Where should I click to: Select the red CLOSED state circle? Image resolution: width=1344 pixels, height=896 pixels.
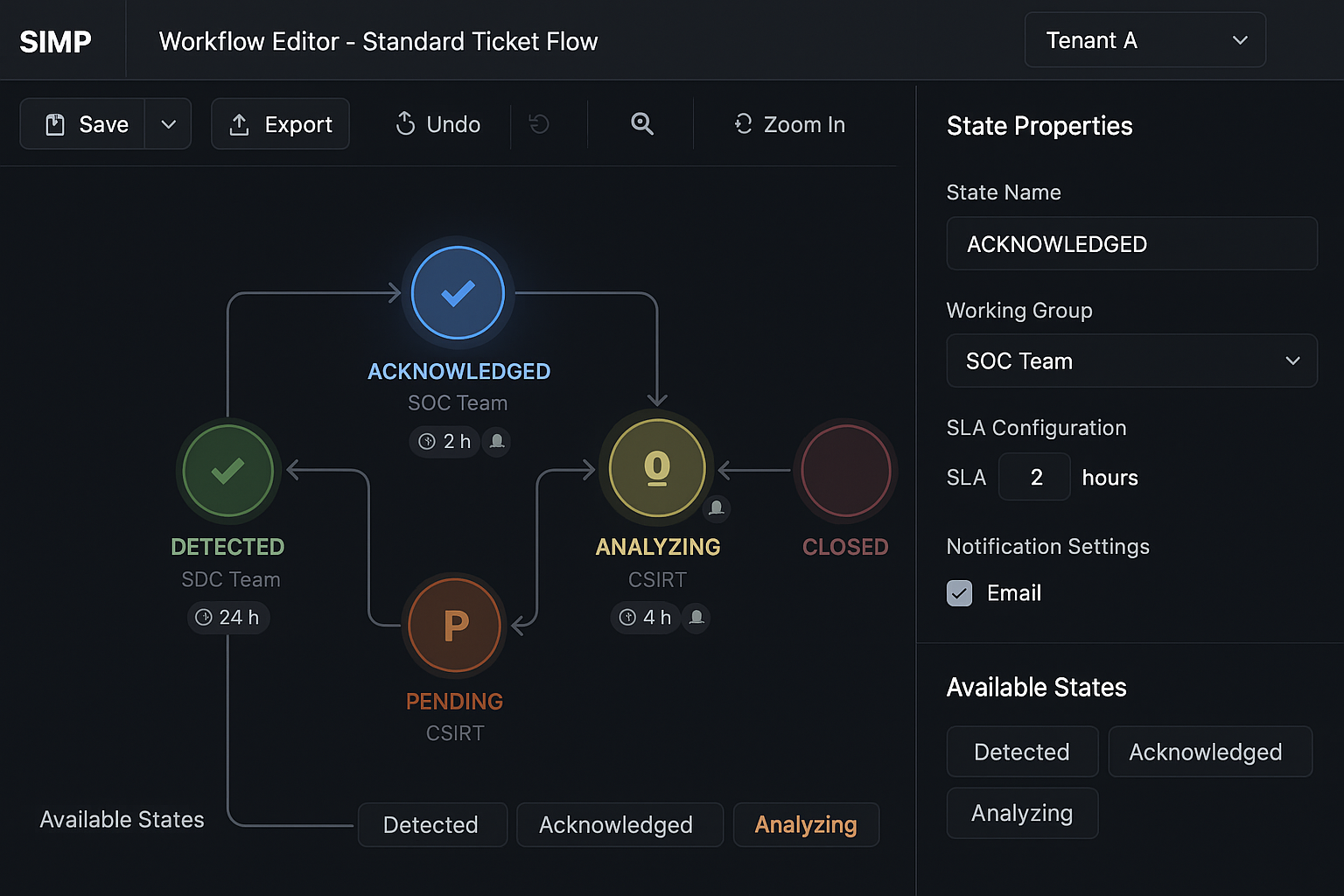click(x=844, y=470)
